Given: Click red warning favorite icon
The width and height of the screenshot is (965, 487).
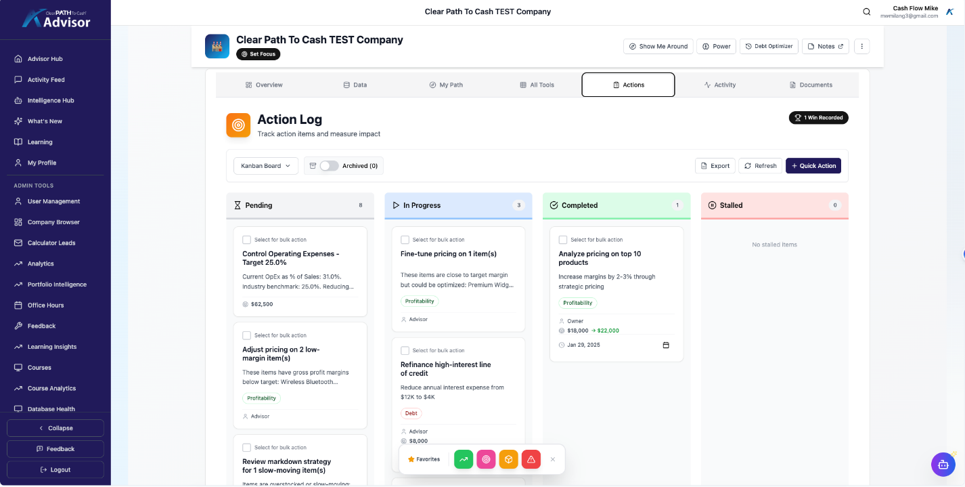Looking at the screenshot, I should tap(531, 459).
